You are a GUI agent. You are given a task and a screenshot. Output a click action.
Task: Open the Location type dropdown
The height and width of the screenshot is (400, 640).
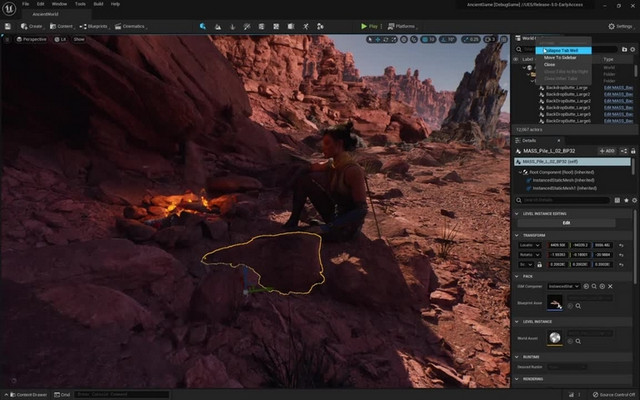(x=529, y=245)
